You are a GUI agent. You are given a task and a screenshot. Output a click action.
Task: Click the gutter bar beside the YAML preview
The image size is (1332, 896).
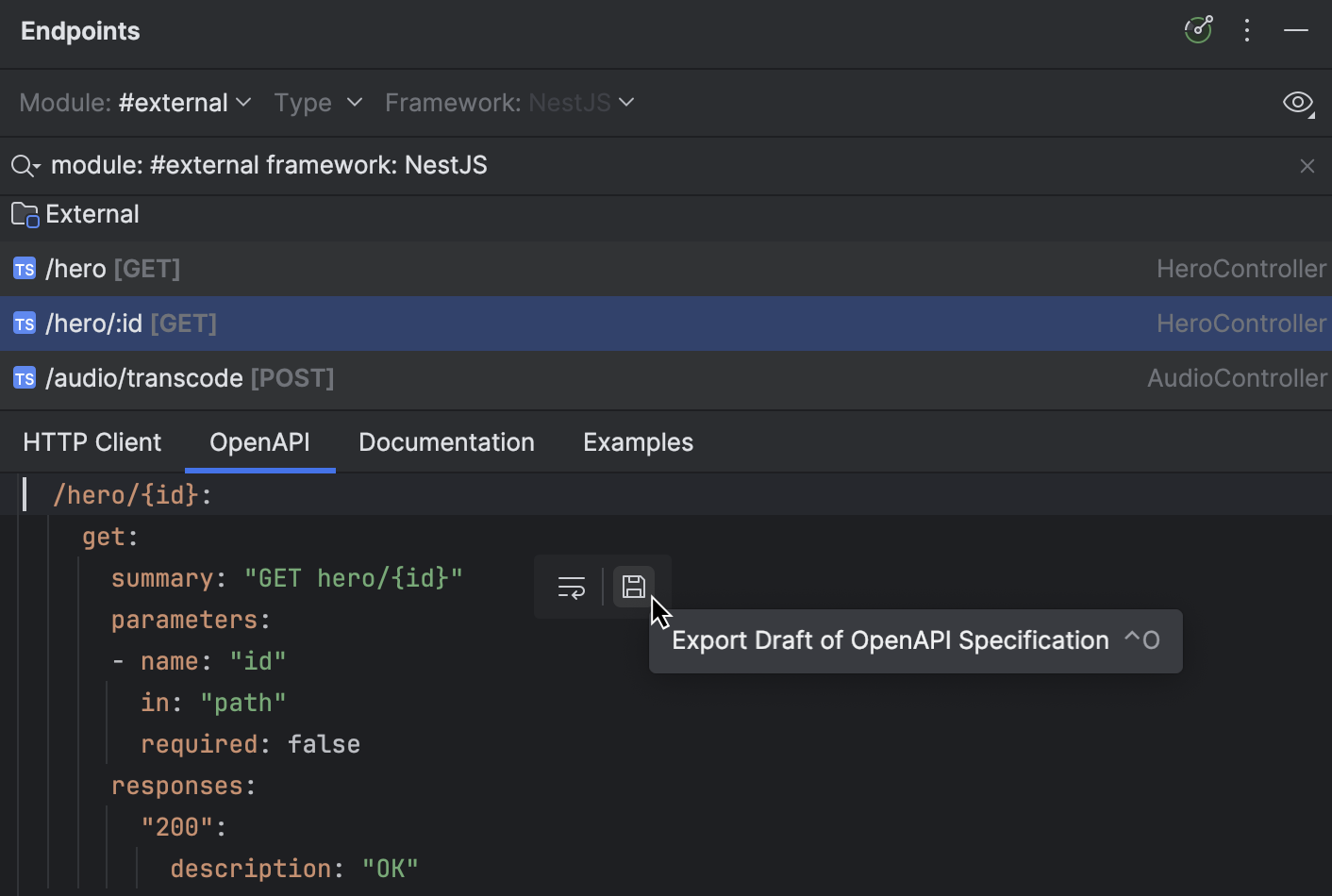(x=24, y=494)
